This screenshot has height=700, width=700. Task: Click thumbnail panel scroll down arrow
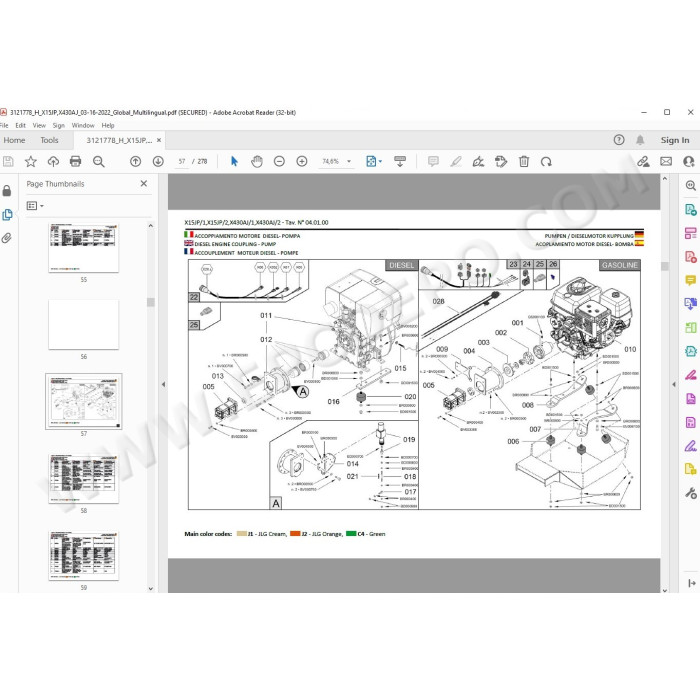point(151,588)
